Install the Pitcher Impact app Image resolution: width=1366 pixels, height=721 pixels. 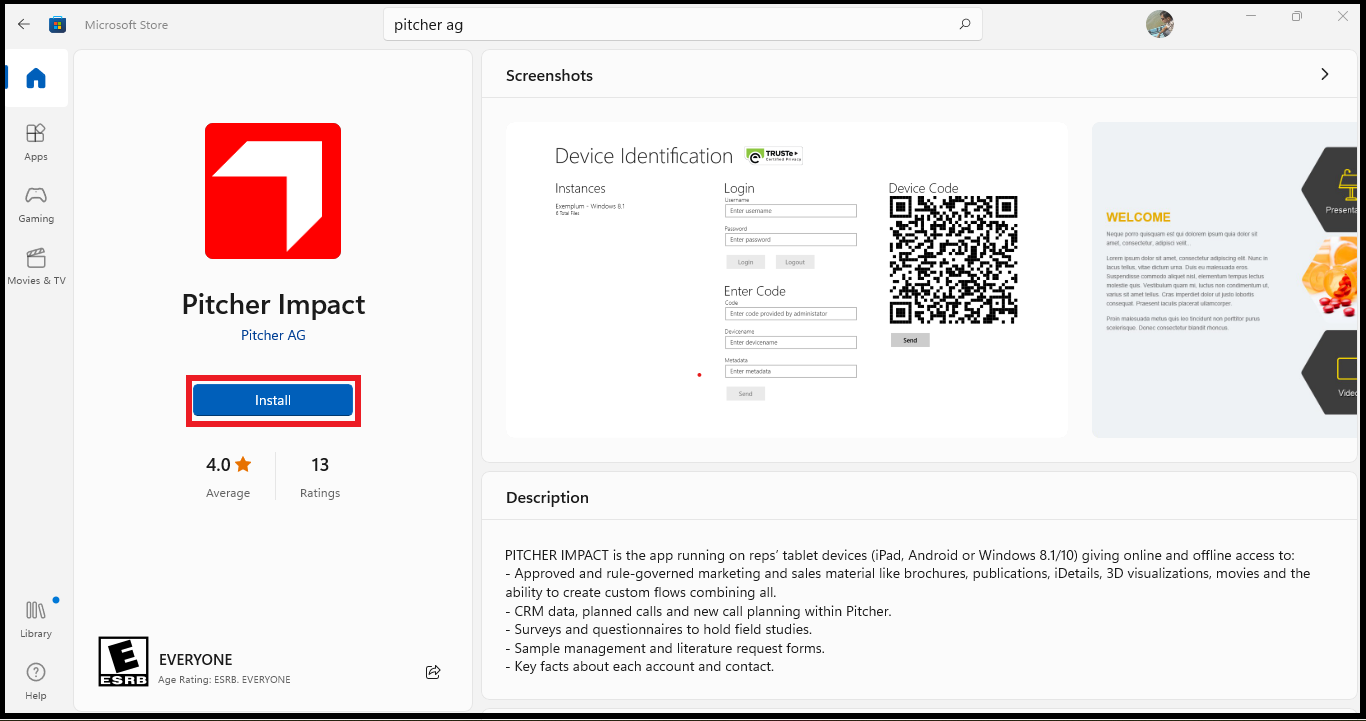pyautogui.click(x=272, y=399)
